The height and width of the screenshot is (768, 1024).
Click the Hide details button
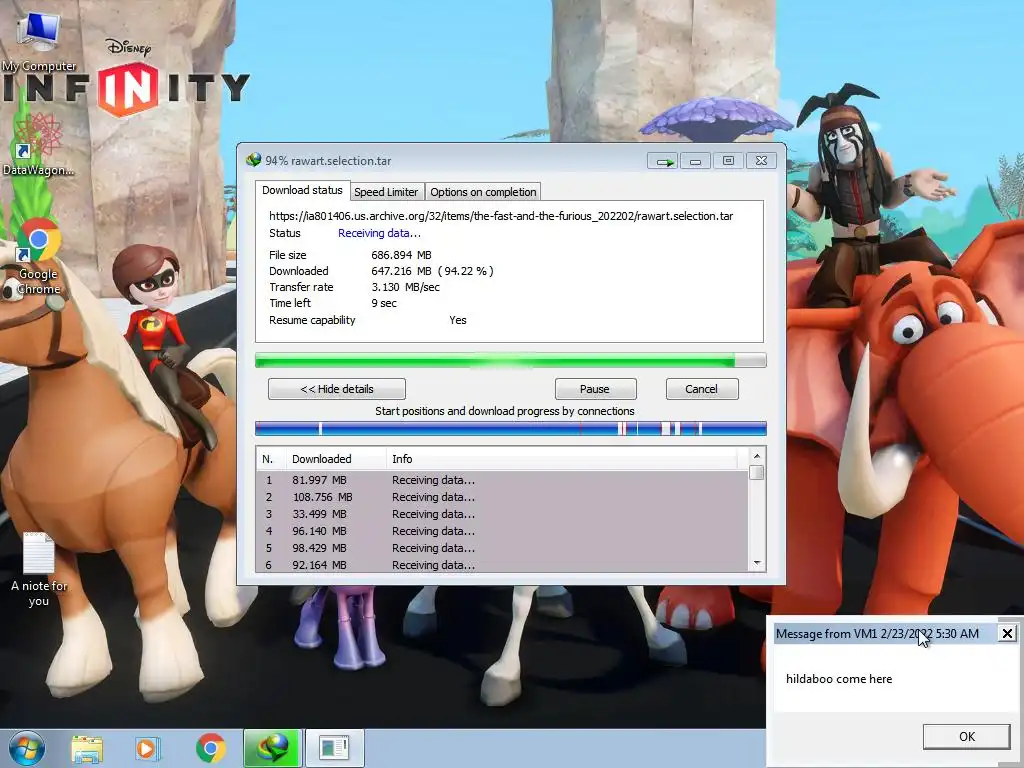(337, 389)
